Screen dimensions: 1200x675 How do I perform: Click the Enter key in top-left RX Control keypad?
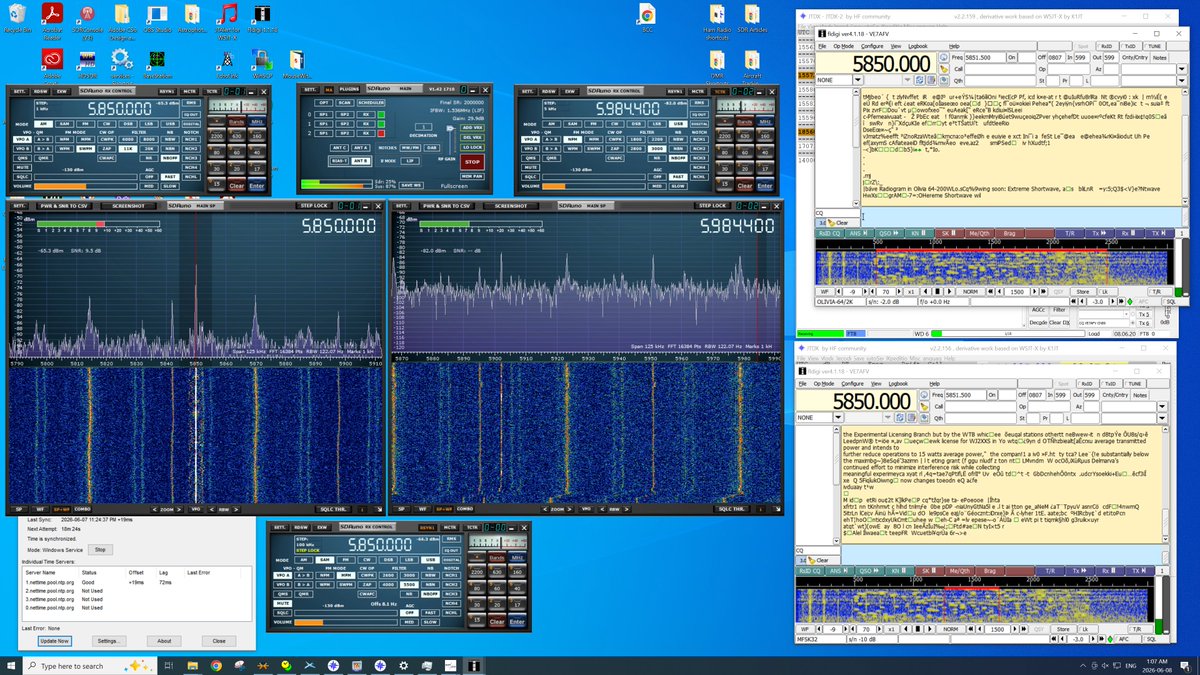tap(259, 185)
